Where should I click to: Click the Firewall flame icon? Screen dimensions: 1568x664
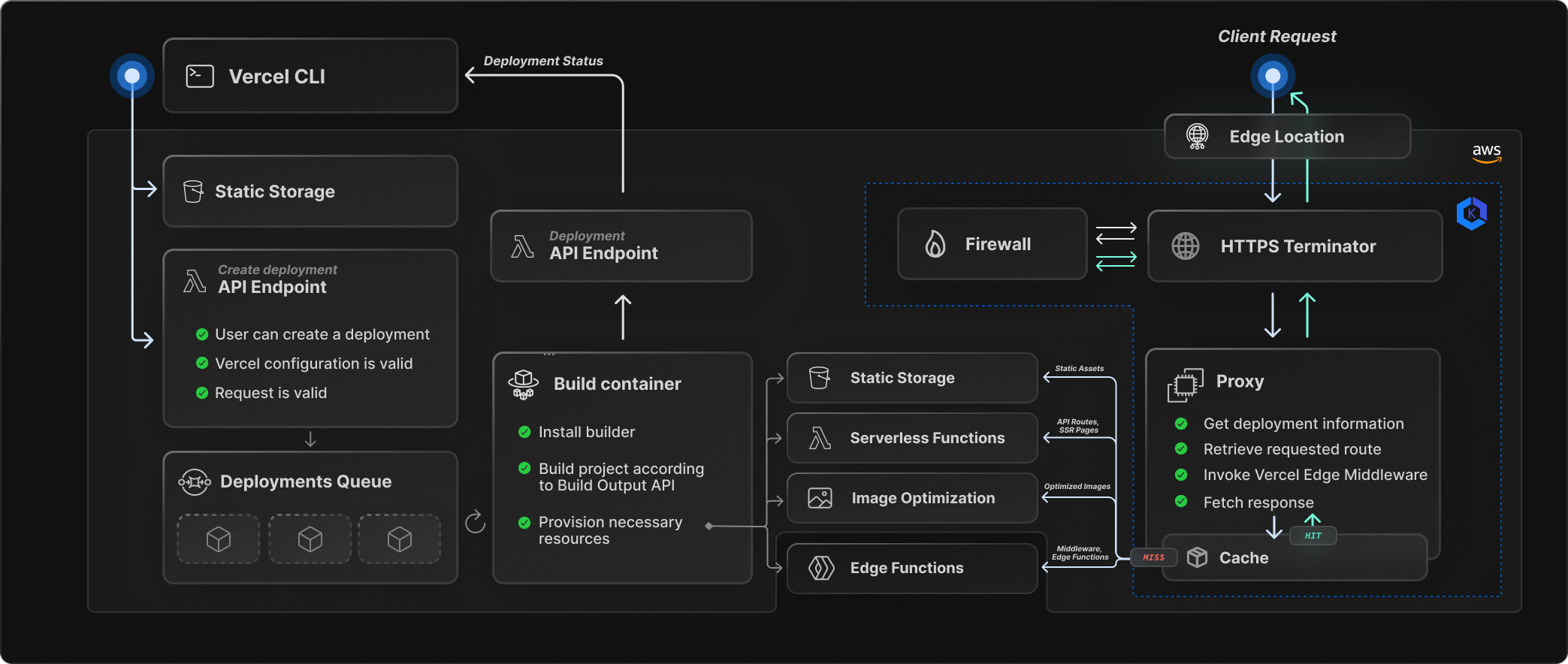click(935, 244)
